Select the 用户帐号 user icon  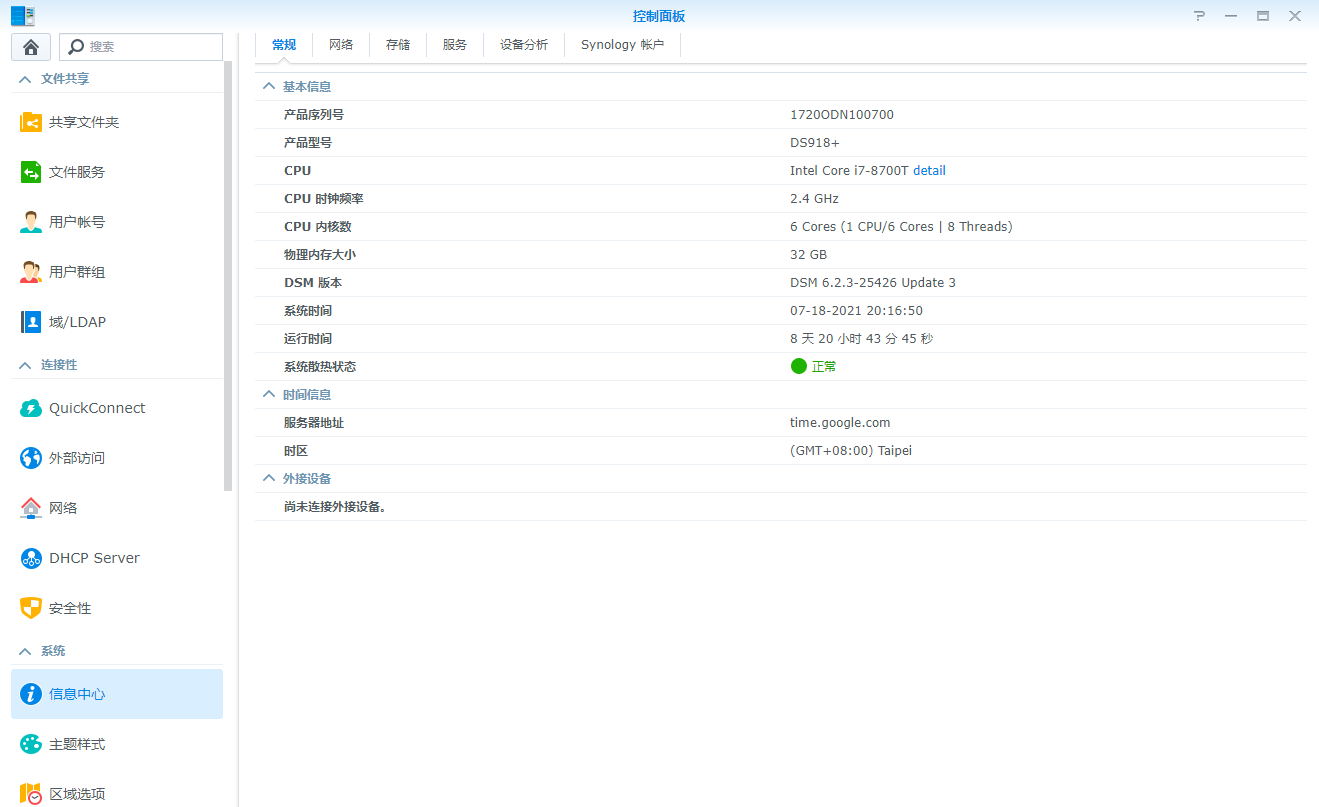pyautogui.click(x=31, y=222)
